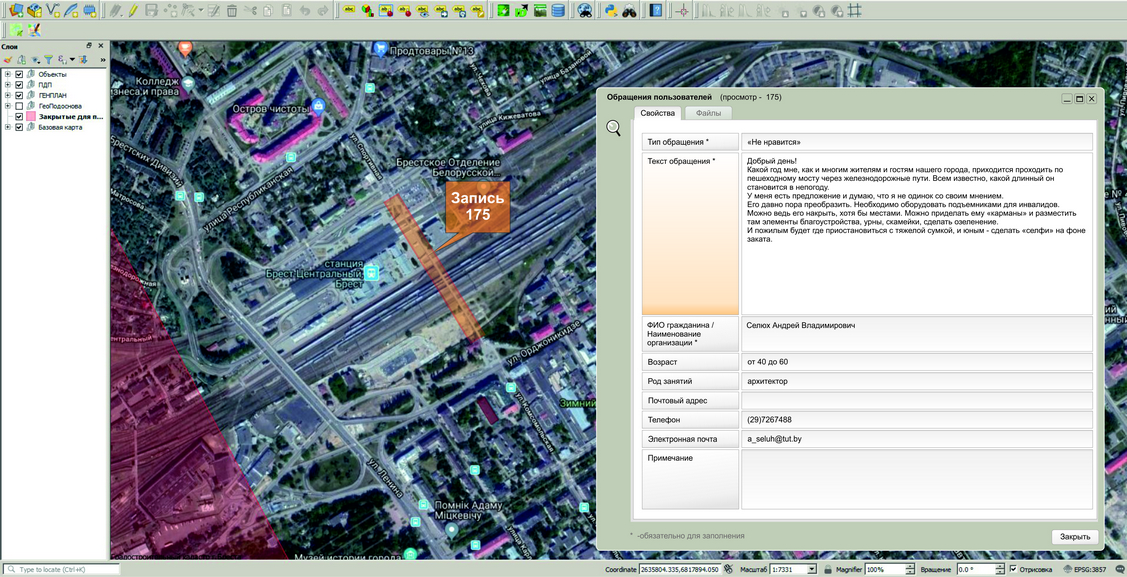Click the filter funnel icon in layers panel
The width and height of the screenshot is (1127, 577).
coord(48,60)
